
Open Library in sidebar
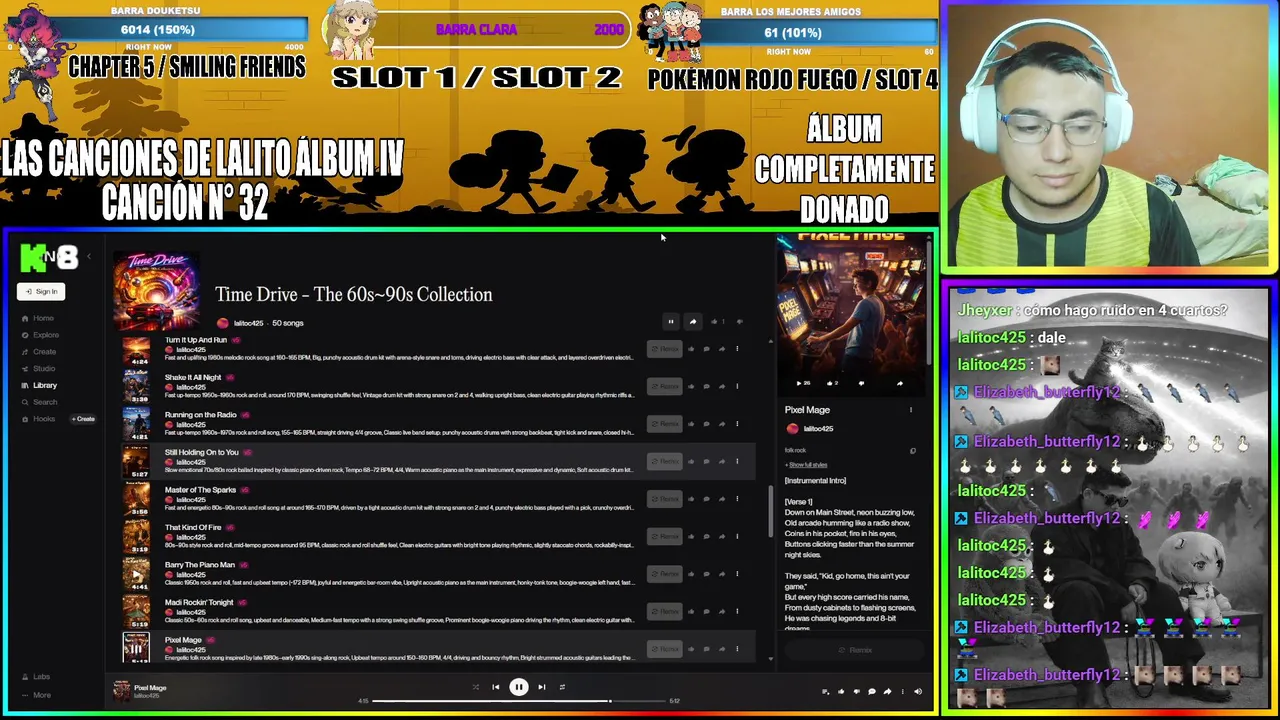pos(39,385)
